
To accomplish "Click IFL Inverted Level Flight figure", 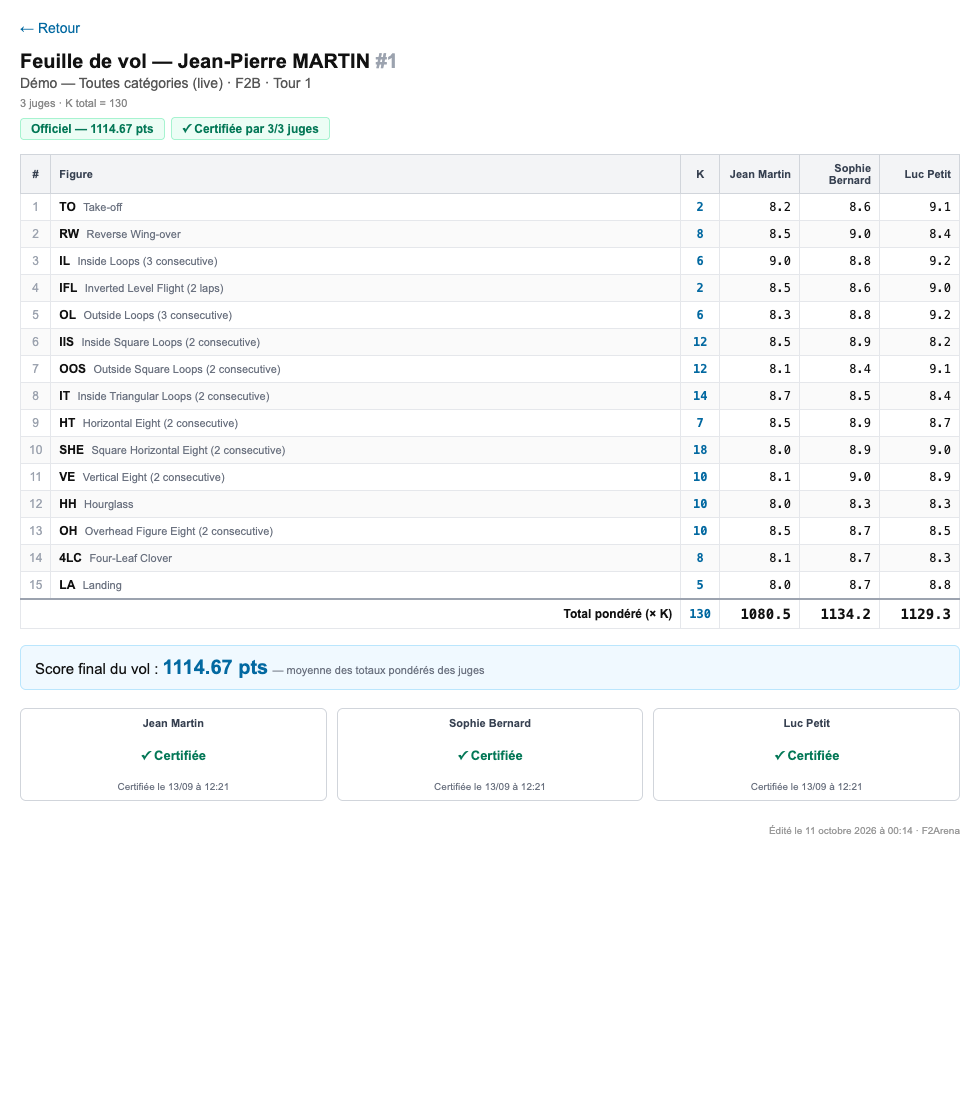I will pos(141,288).
